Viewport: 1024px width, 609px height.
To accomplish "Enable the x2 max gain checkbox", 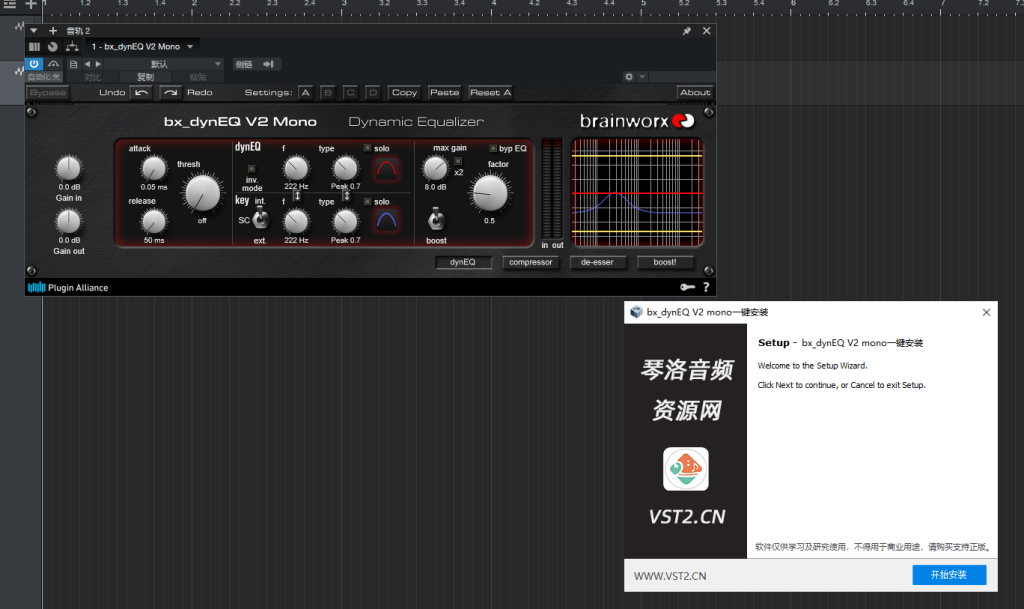I will (x=458, y=161).
